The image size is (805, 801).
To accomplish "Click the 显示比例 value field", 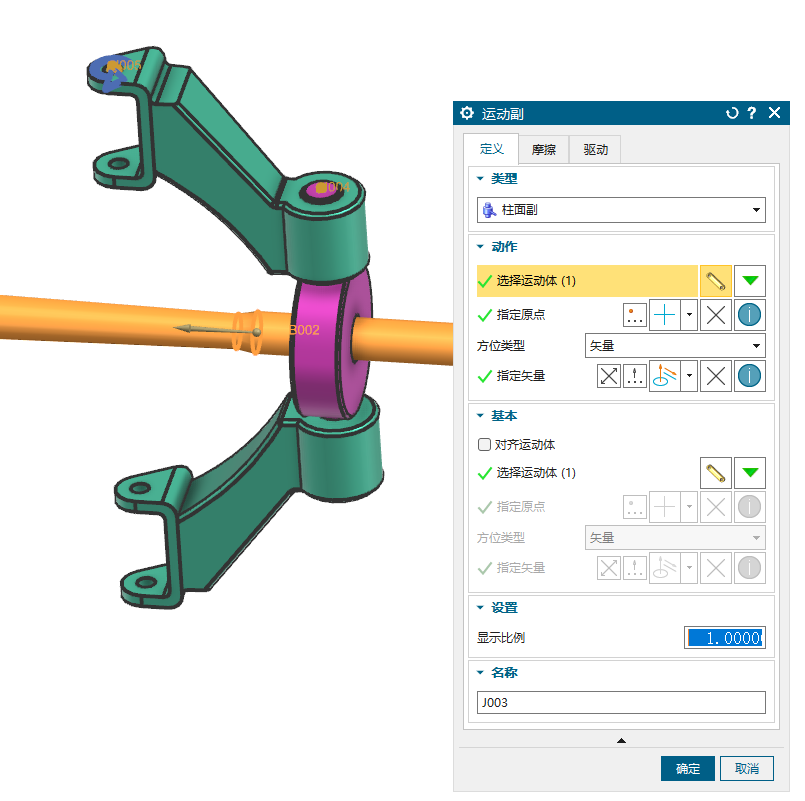I will click(x=724, y=638).
